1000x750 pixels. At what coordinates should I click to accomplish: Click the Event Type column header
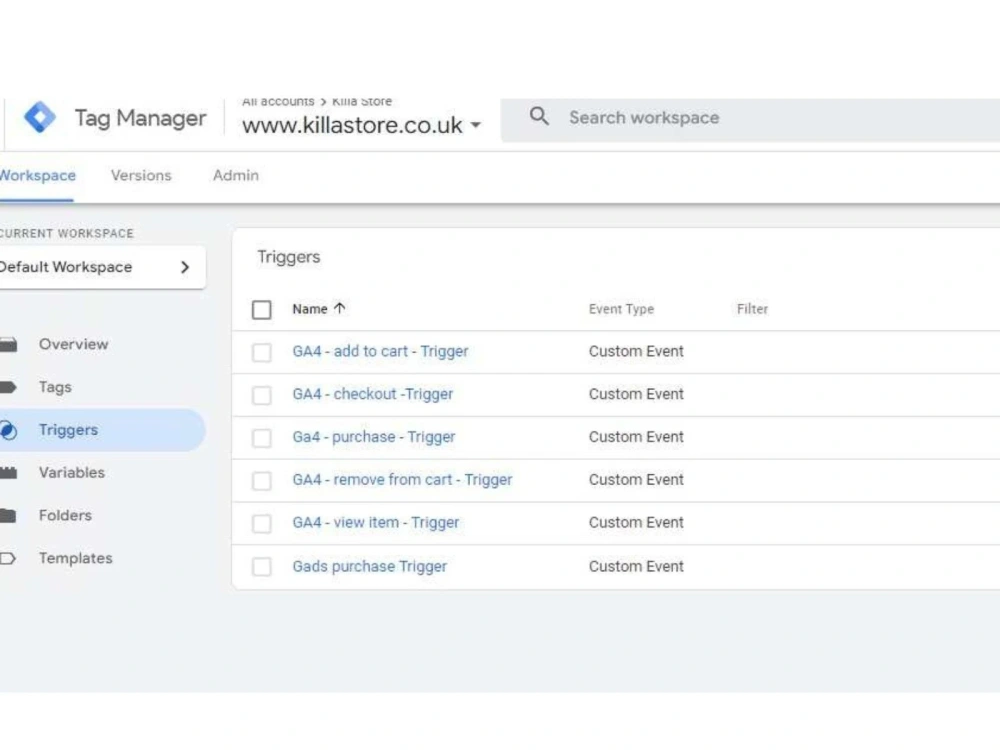click(621, 309)
